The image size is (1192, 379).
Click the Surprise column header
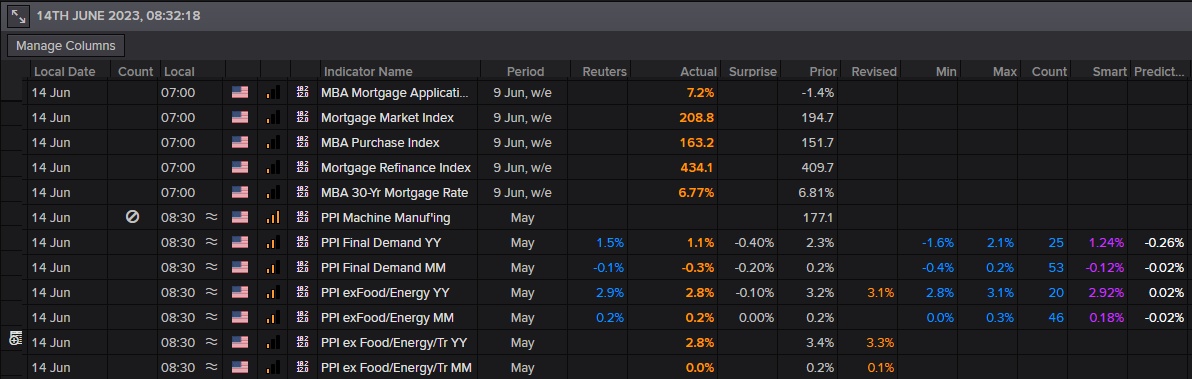coord(753,71)
